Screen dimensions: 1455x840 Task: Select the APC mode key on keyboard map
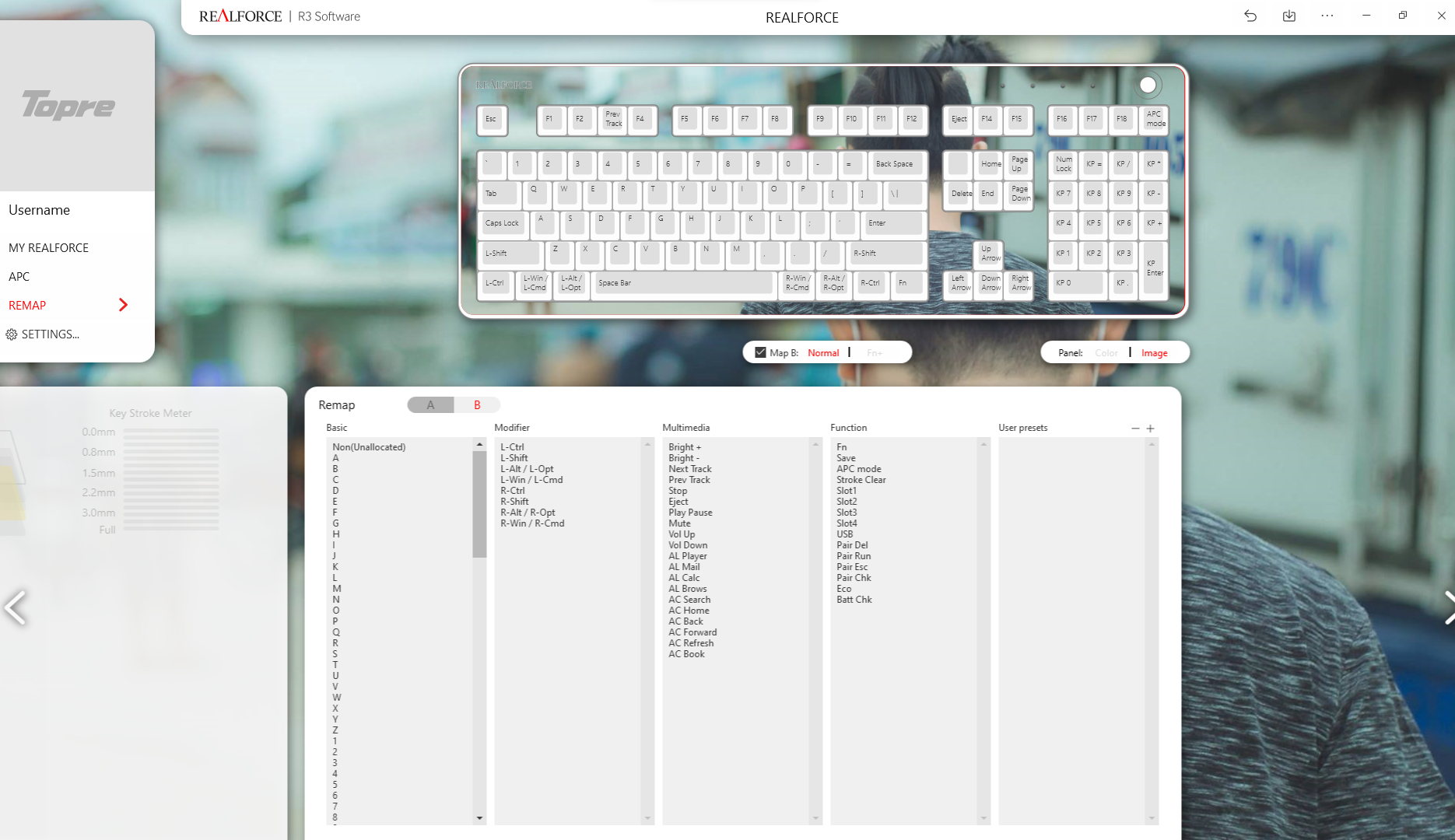[x=1155, y=120]
